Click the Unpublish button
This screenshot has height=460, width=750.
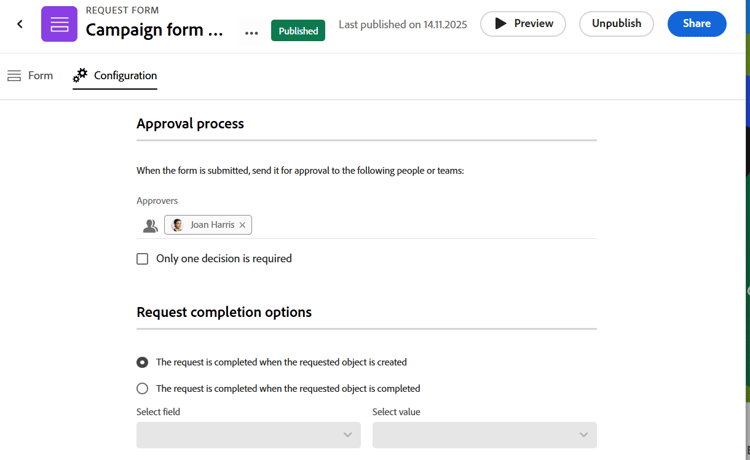click(x=616, y=24)
